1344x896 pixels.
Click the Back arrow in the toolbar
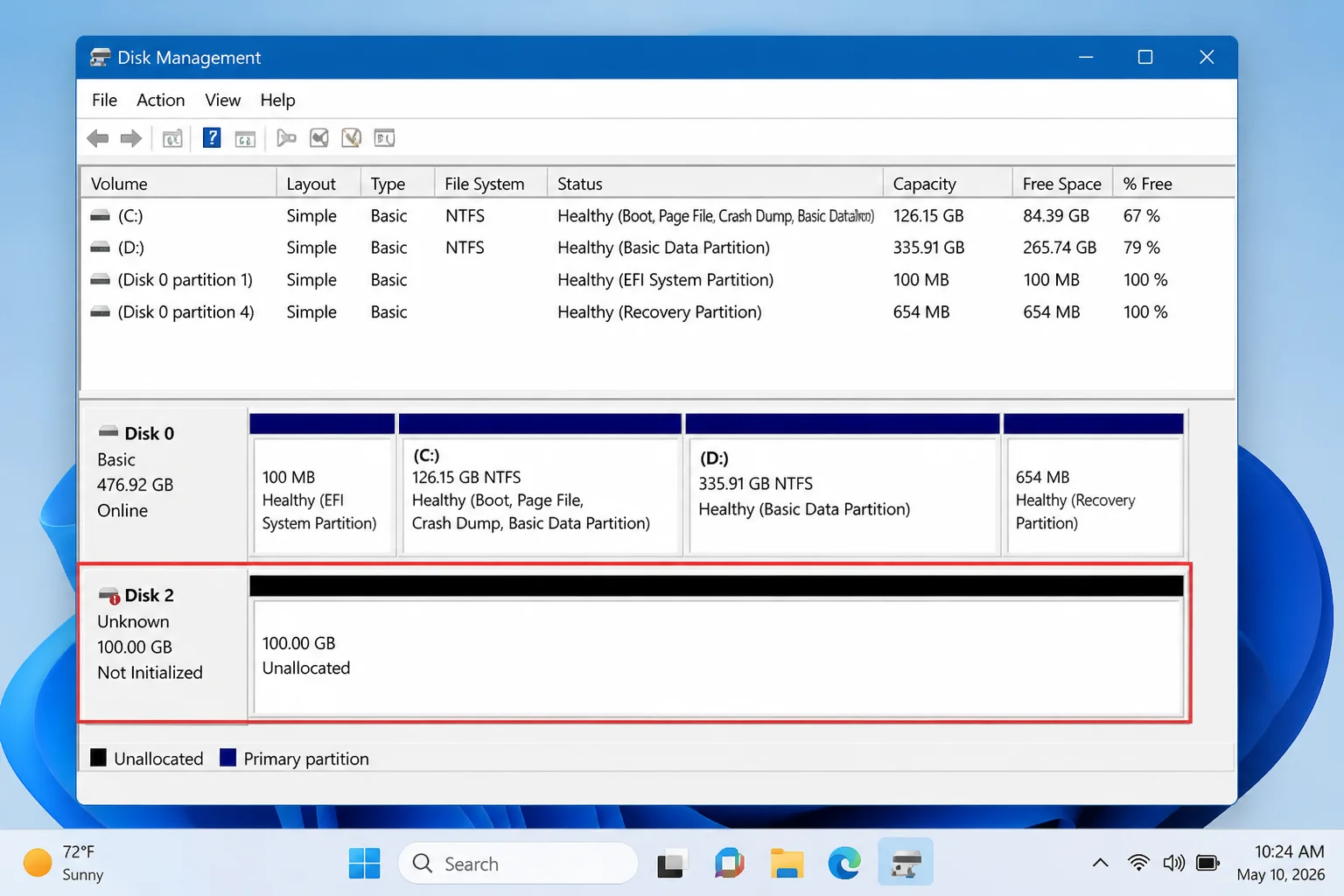[98, 138]
